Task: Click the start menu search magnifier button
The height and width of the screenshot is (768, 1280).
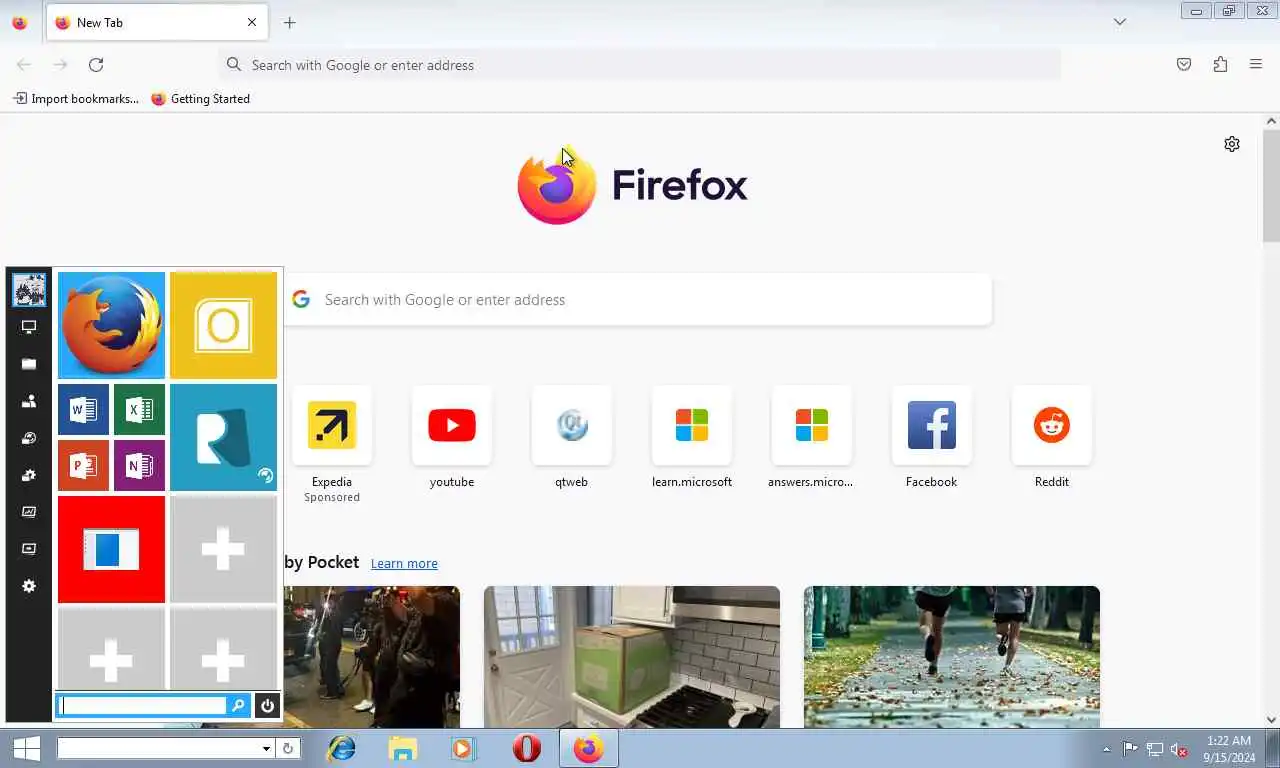Action: 238,706
